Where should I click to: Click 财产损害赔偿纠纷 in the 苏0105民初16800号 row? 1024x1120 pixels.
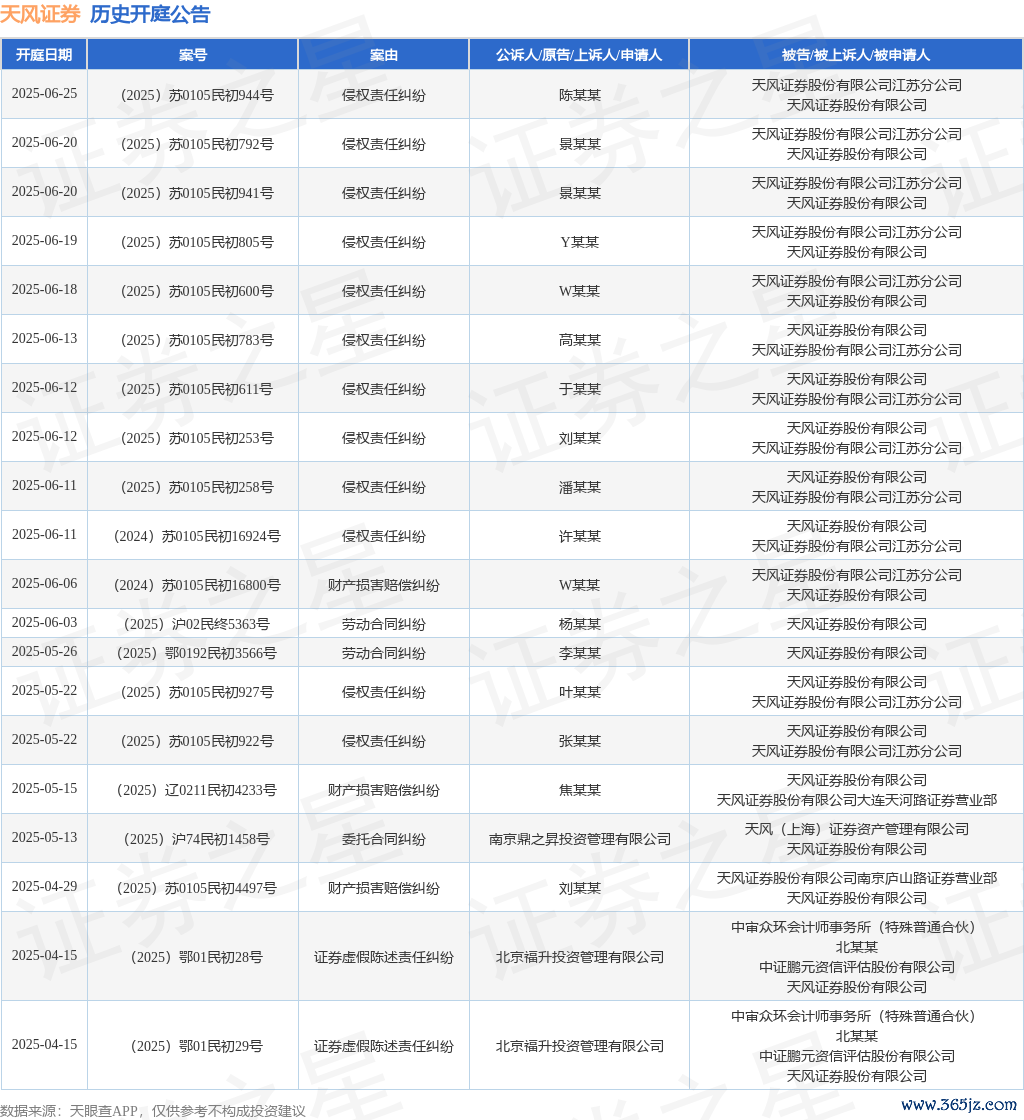(383, 586)
